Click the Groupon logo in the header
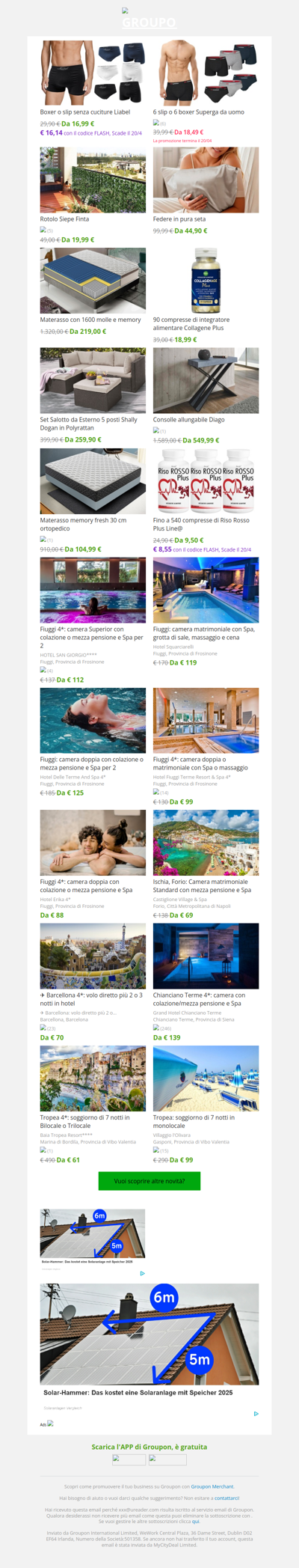 click(x=149, y=19)
